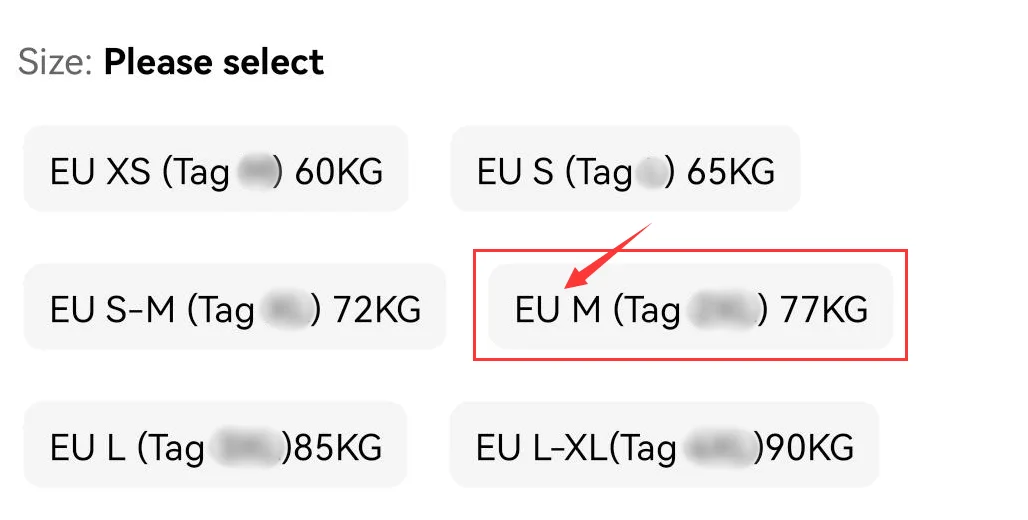Select the size option for 90KG
Screen dimensions: 1028x520
(664, 446)
